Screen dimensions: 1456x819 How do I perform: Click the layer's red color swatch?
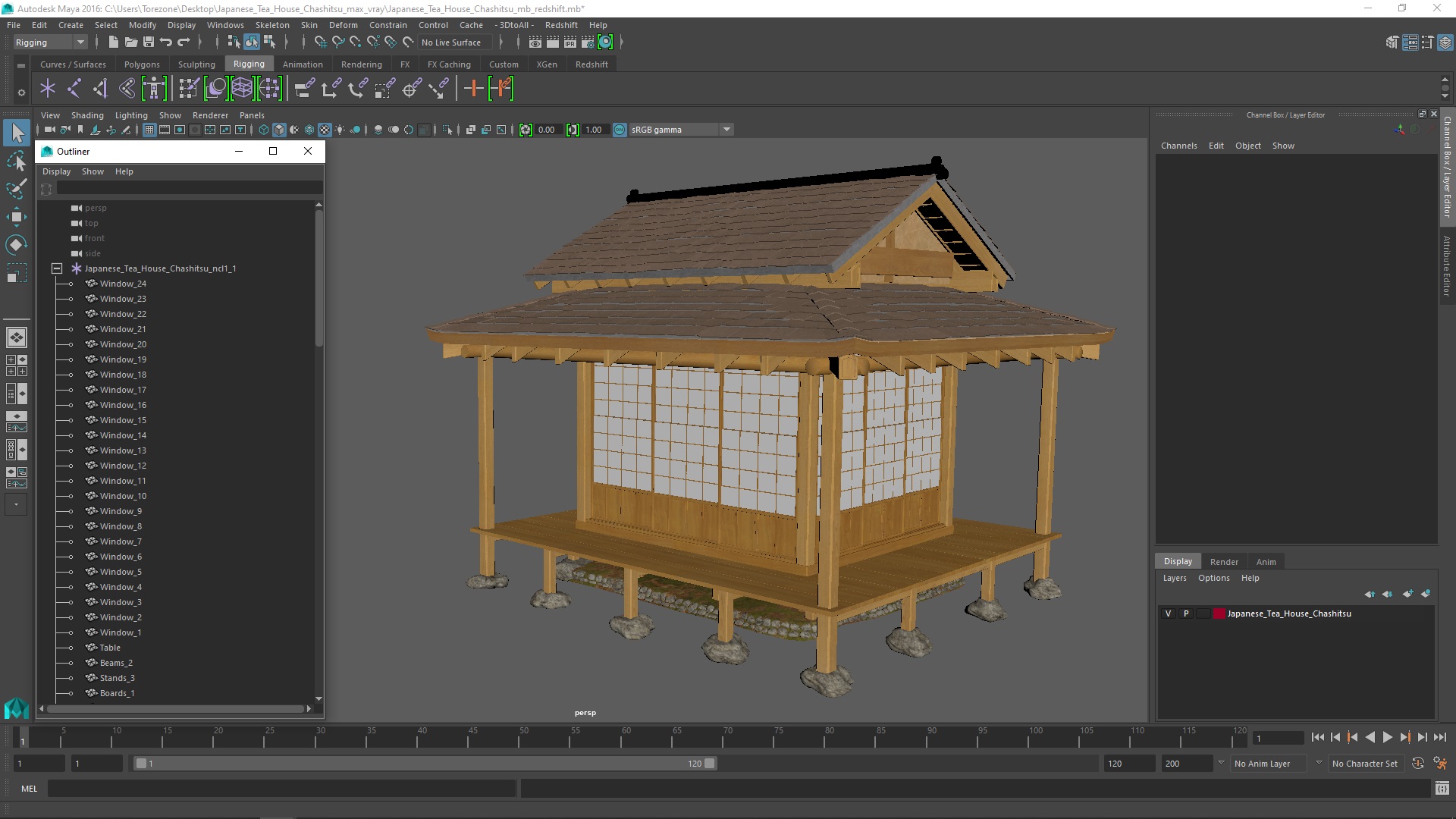1219,613
